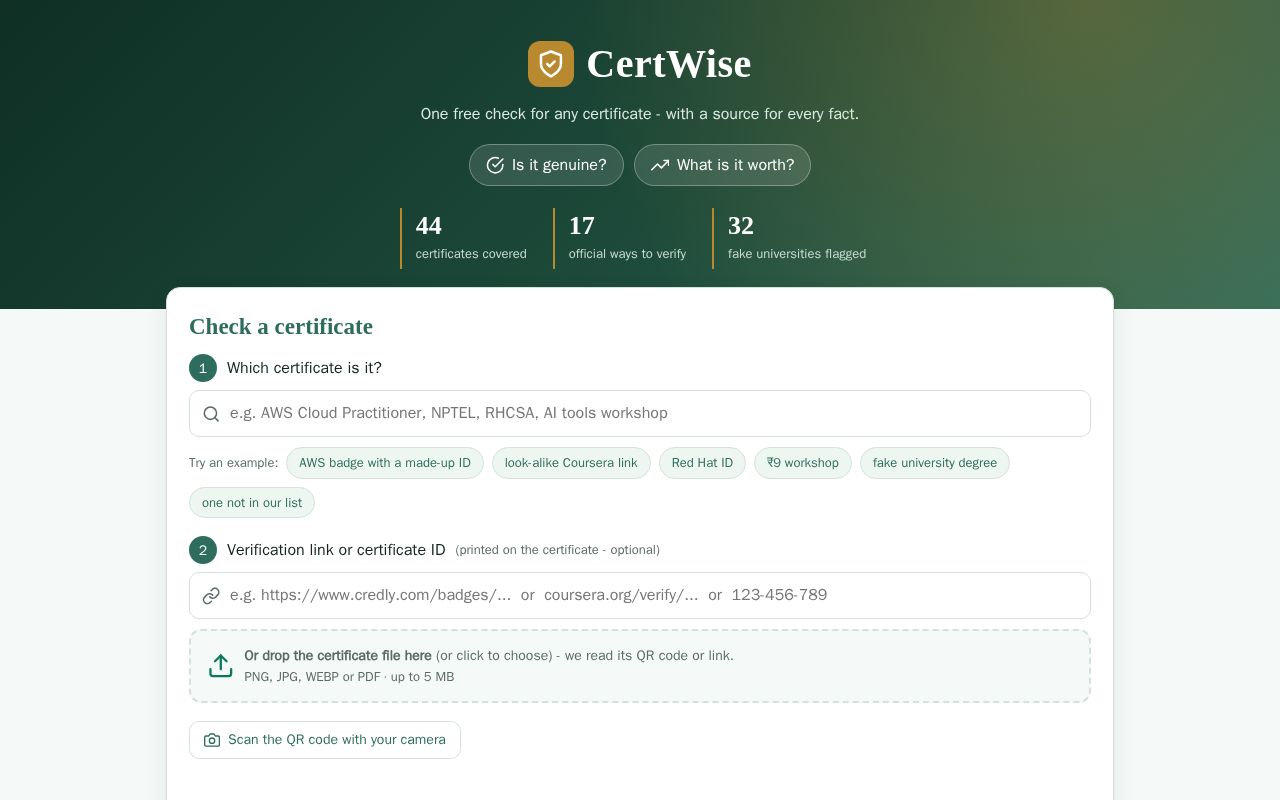Screen dimensions: 1280x800
Task: Click "Scan the QR code with your camera"
Action: 325,740
